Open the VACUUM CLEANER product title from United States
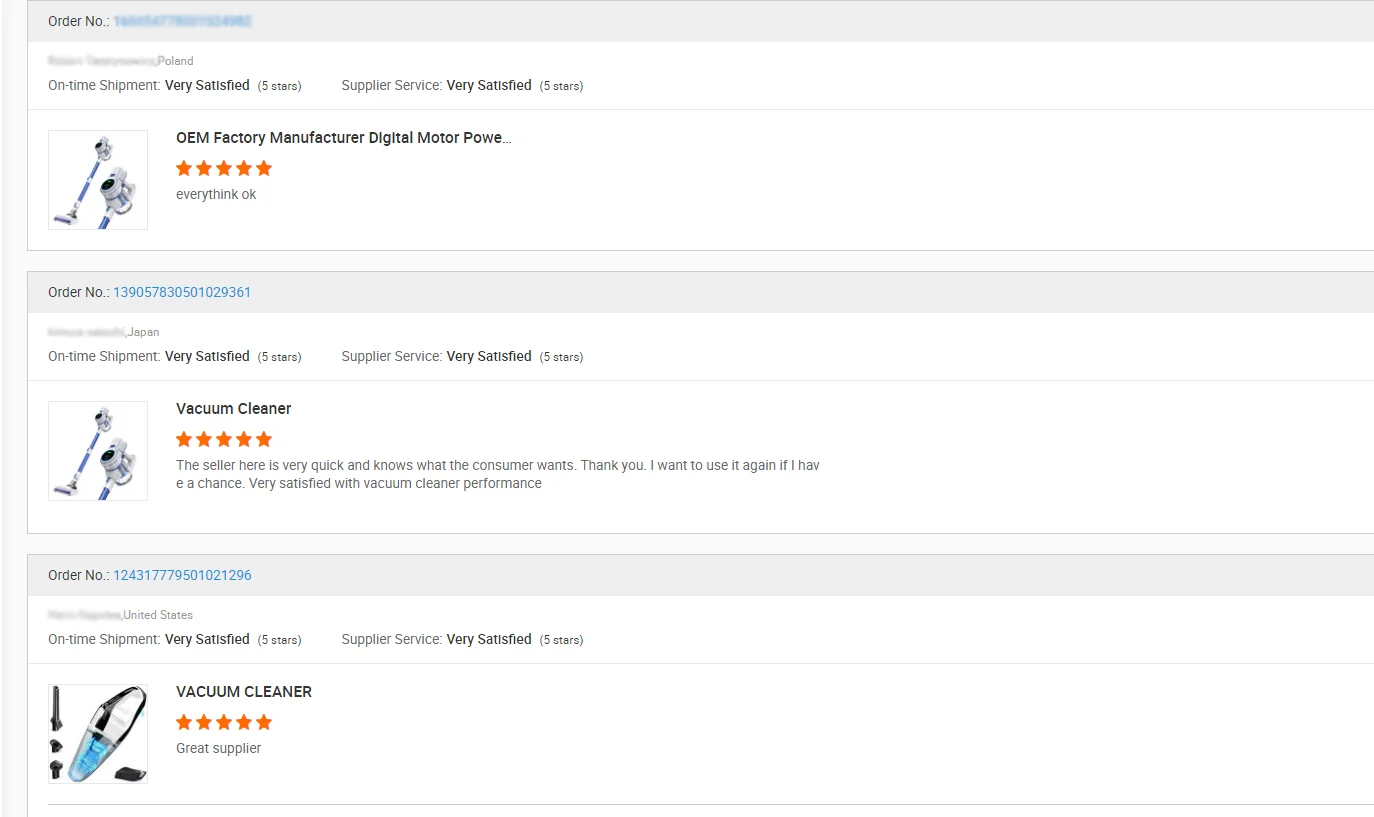The height and width of the screenshot is (817, 1374). coord(244,692)
